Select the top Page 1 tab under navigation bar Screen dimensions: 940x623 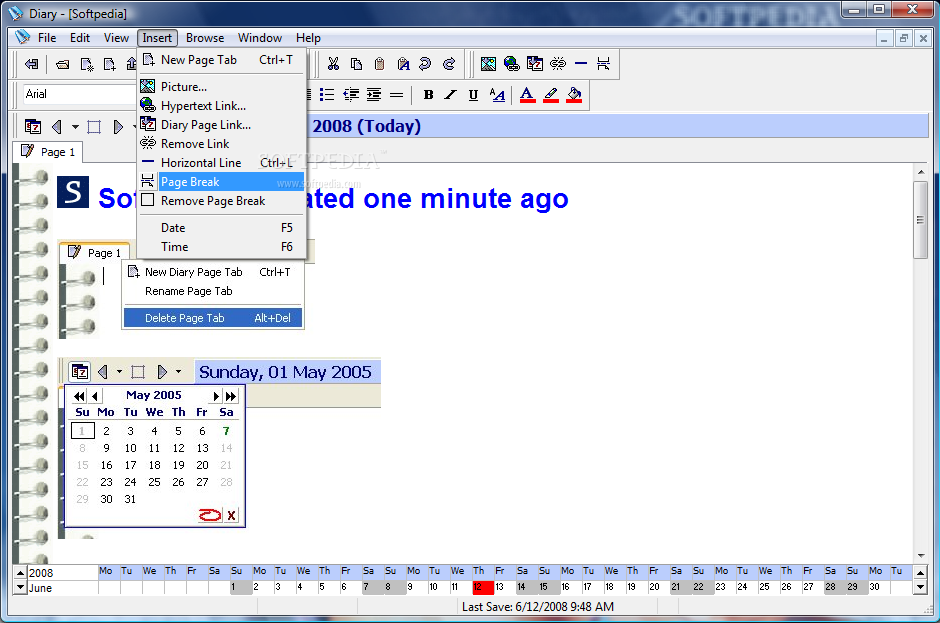[49, 152]
